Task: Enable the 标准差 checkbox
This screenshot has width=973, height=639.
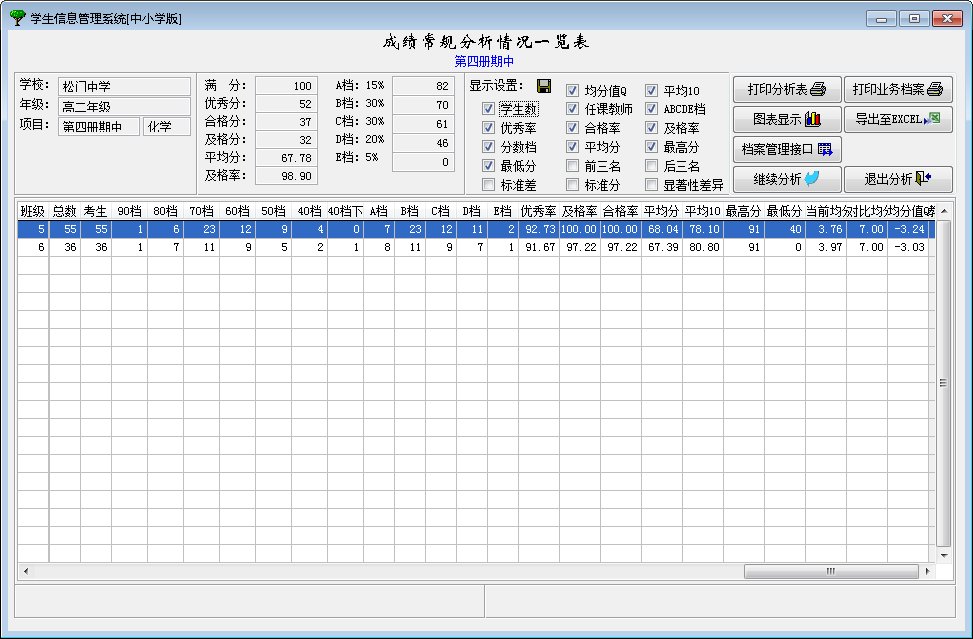Action: click(488, 185)
